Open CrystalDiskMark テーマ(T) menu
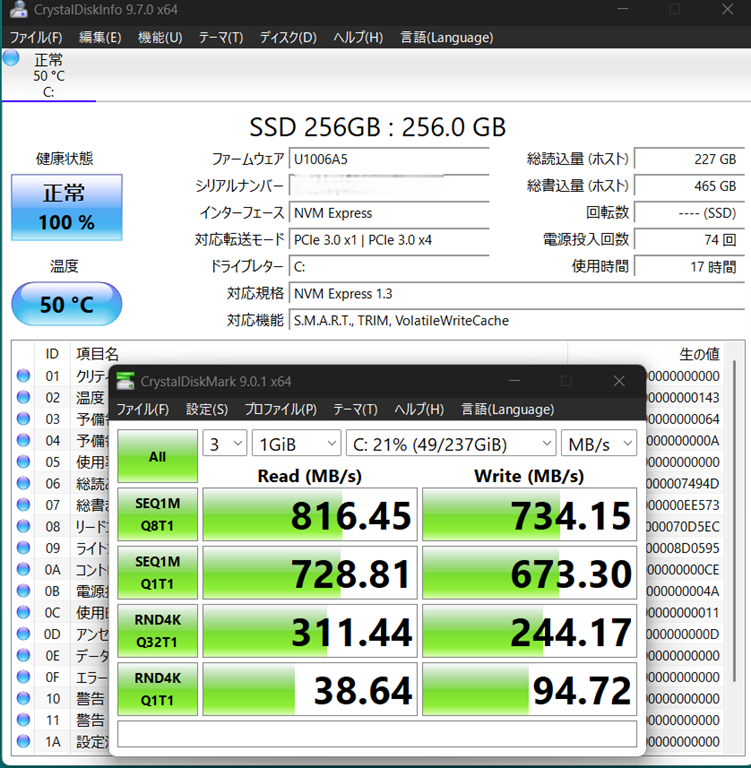Image resolution: width=751 pixels, height=768 pixels. tap(355, 409)
